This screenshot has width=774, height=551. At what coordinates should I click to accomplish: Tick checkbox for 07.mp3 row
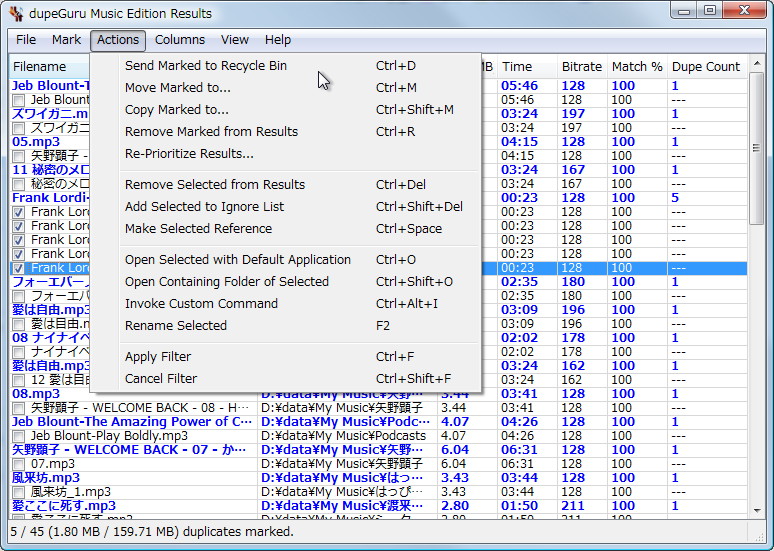pos(18,464)
